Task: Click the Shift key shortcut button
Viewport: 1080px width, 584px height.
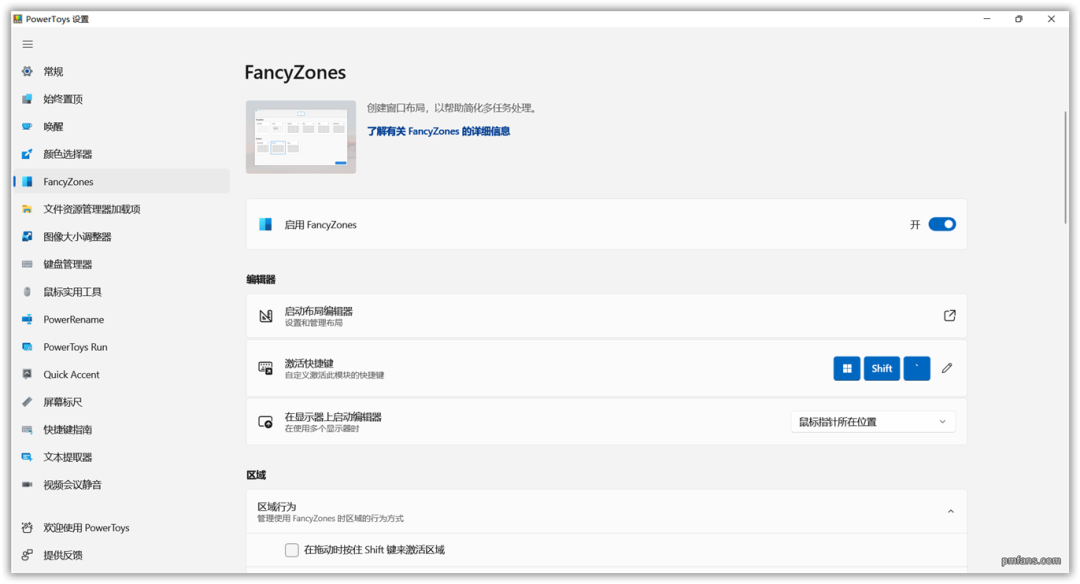Action: click(x=882, y=368)
